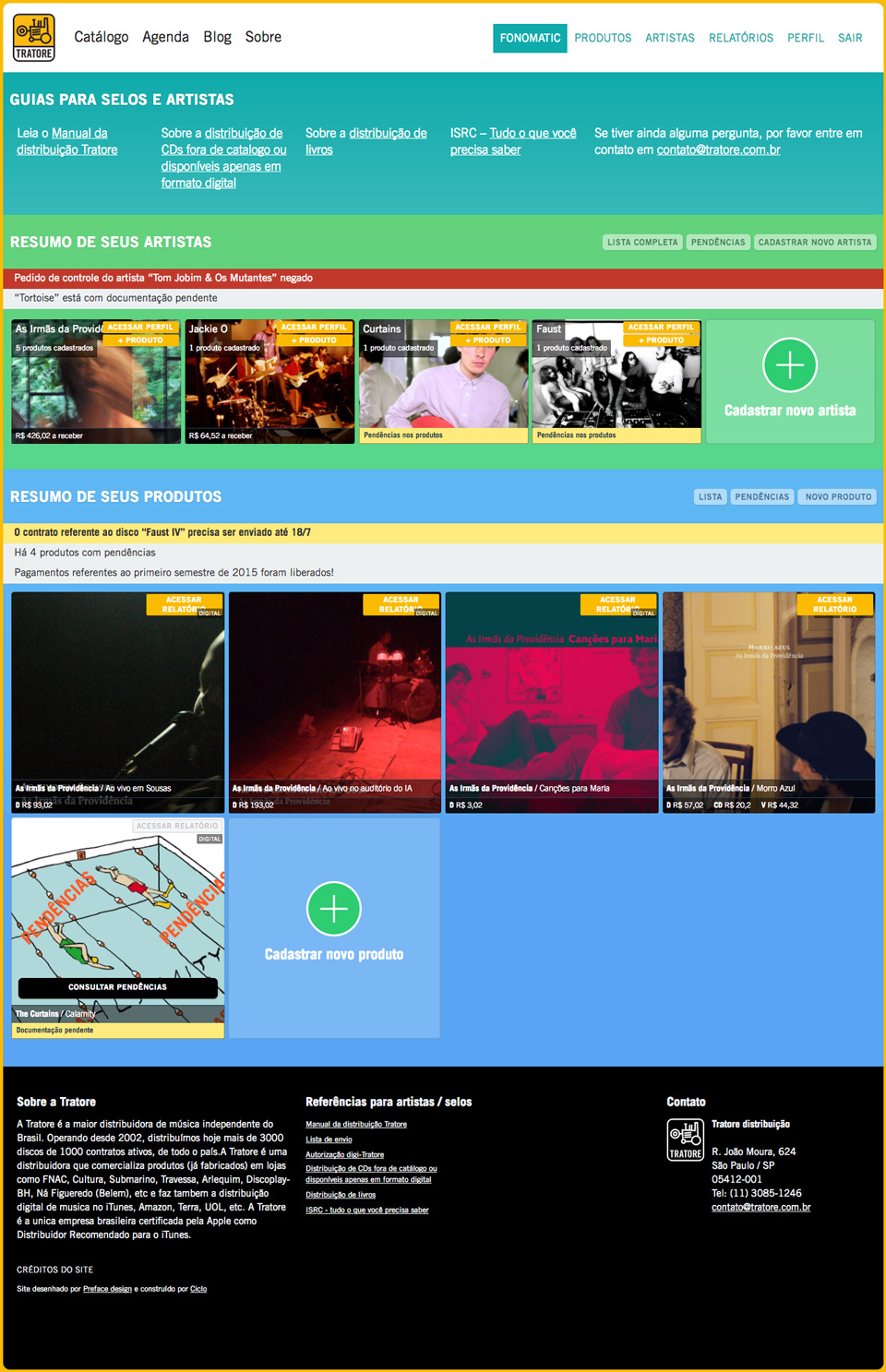This screenshot has height=1372, width=886.
Task: Open Distribuição de livros footer link
Action: click(x=341, y=1195)
